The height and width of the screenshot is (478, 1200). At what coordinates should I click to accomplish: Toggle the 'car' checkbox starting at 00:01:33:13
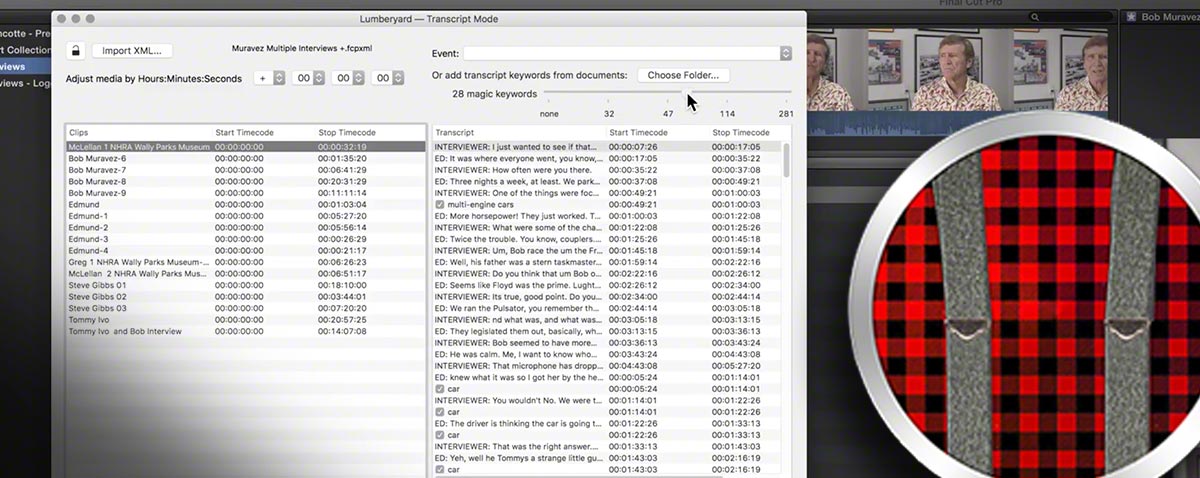pyautogui.click(x=440, y=469)
